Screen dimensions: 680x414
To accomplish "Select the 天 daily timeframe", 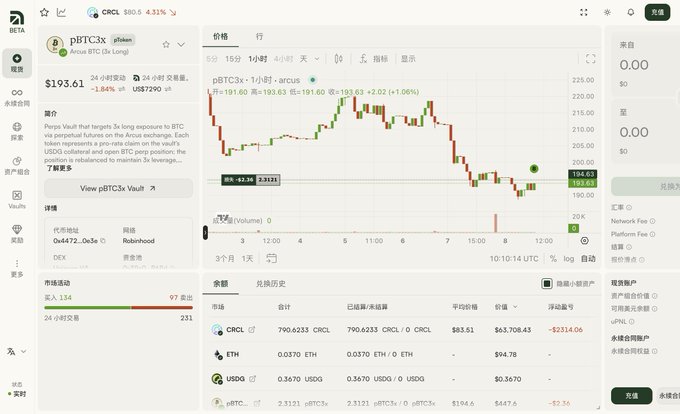I will [304, 59].
